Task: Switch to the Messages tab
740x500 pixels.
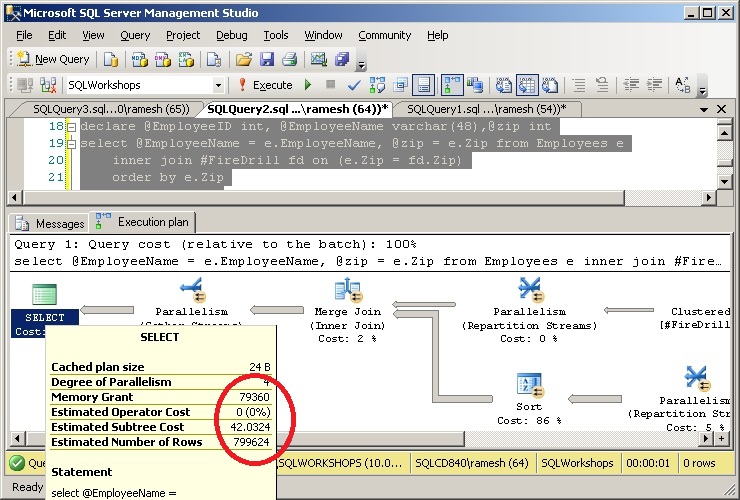Action: tap(50, 223)
